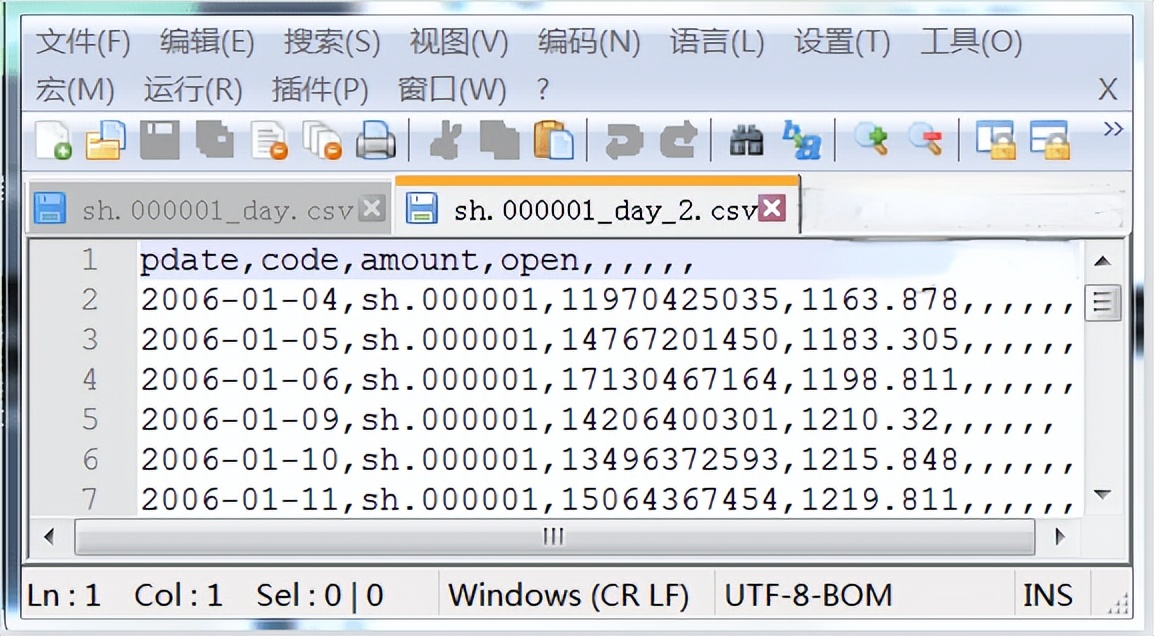1154x636 pixels.
Task: Open the 运行(R) menu
Action: (193, 90)
